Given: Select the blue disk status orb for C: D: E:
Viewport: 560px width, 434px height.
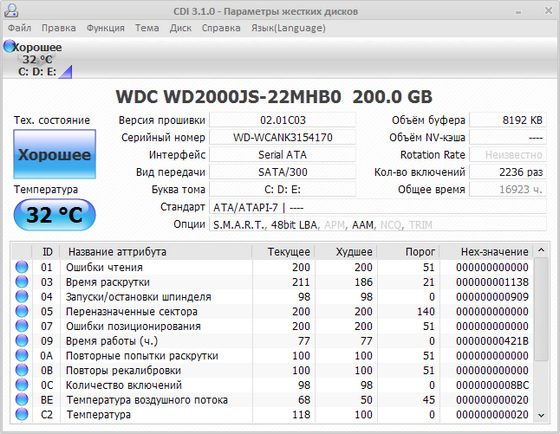Looking at the screenshot, I should tap(9, 46).
